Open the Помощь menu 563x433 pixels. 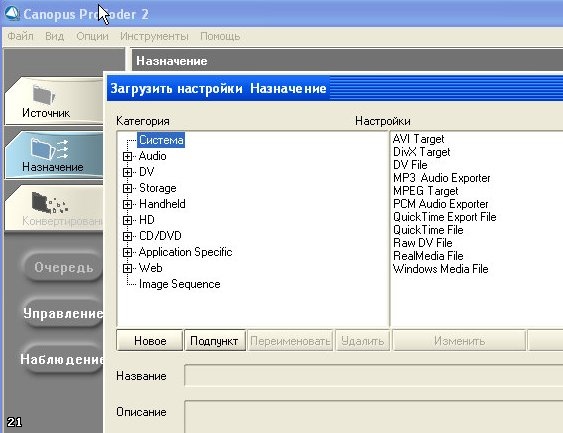[x=220, y=36]
